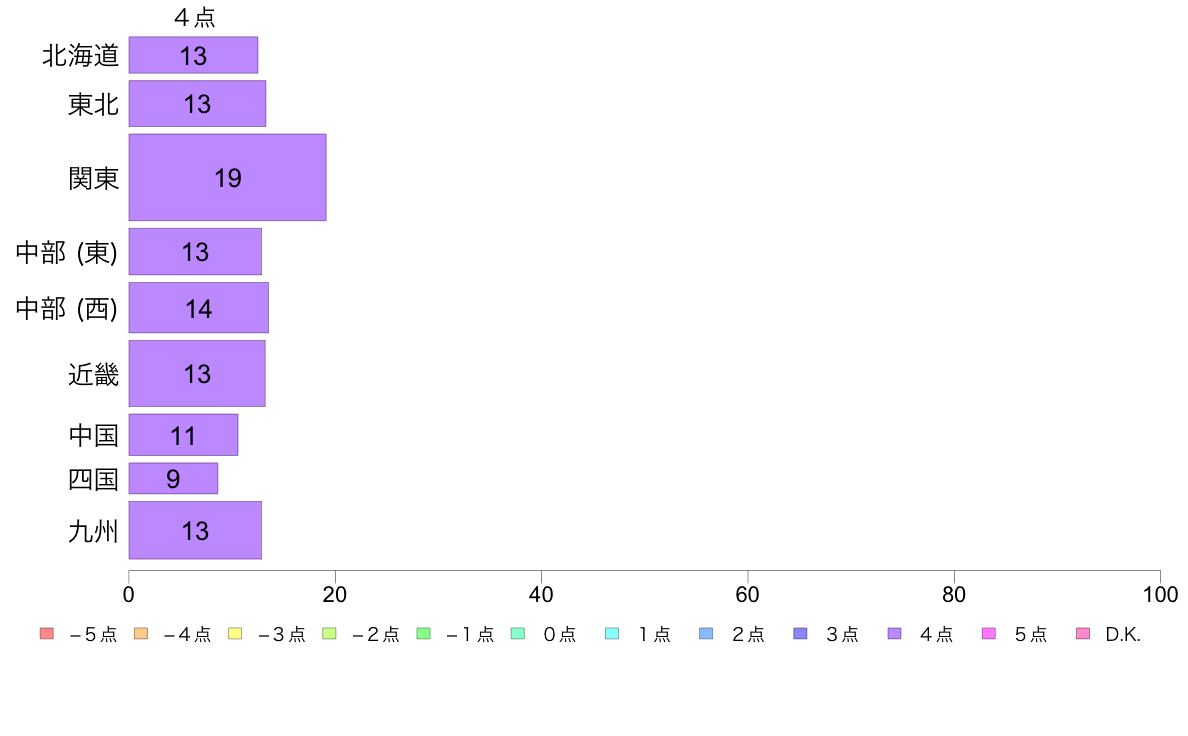Click the 中部 (西) bar showing 14

pyautogui.click(x=199, y=308)
